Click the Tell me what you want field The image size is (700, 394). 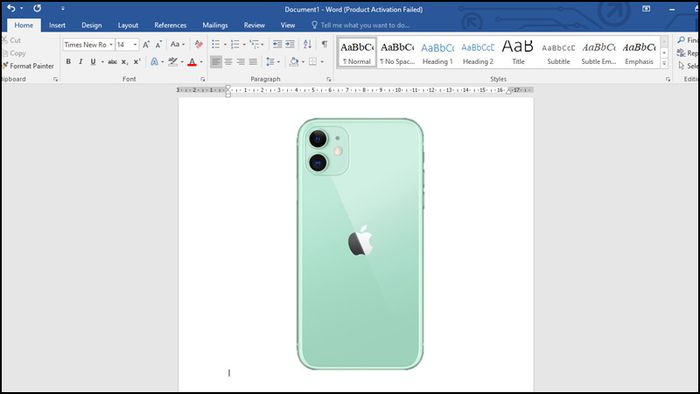[361, 25]
